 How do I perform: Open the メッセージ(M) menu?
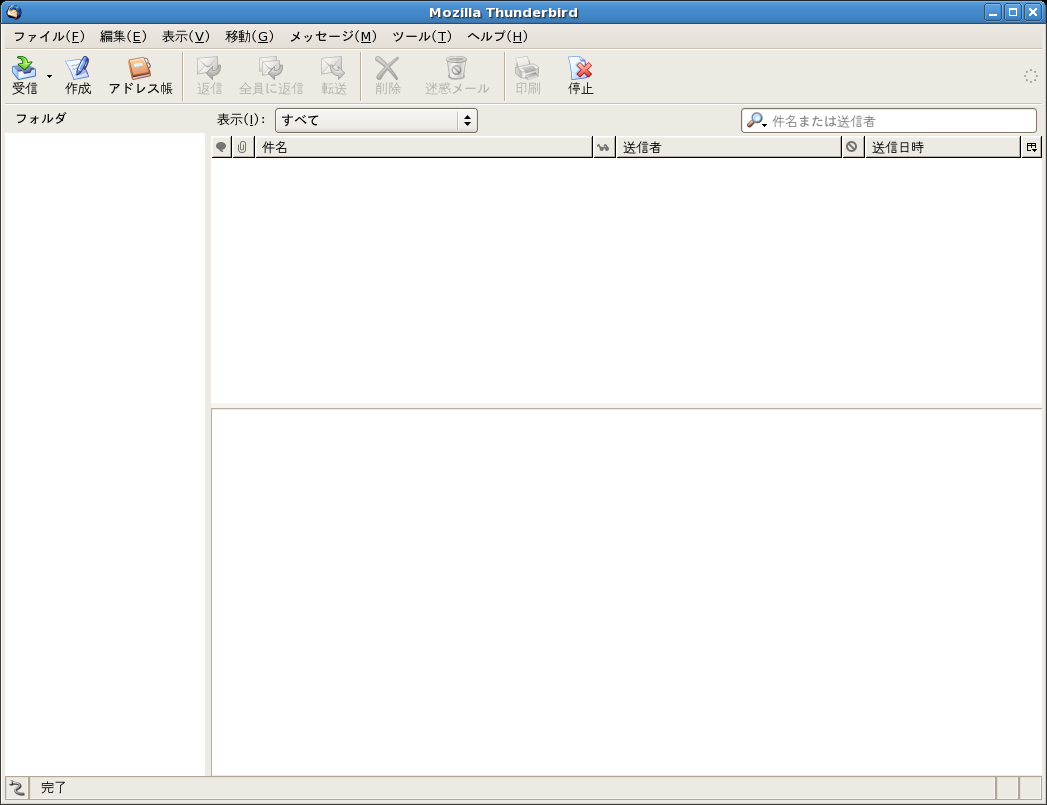(x=333, y=36)
